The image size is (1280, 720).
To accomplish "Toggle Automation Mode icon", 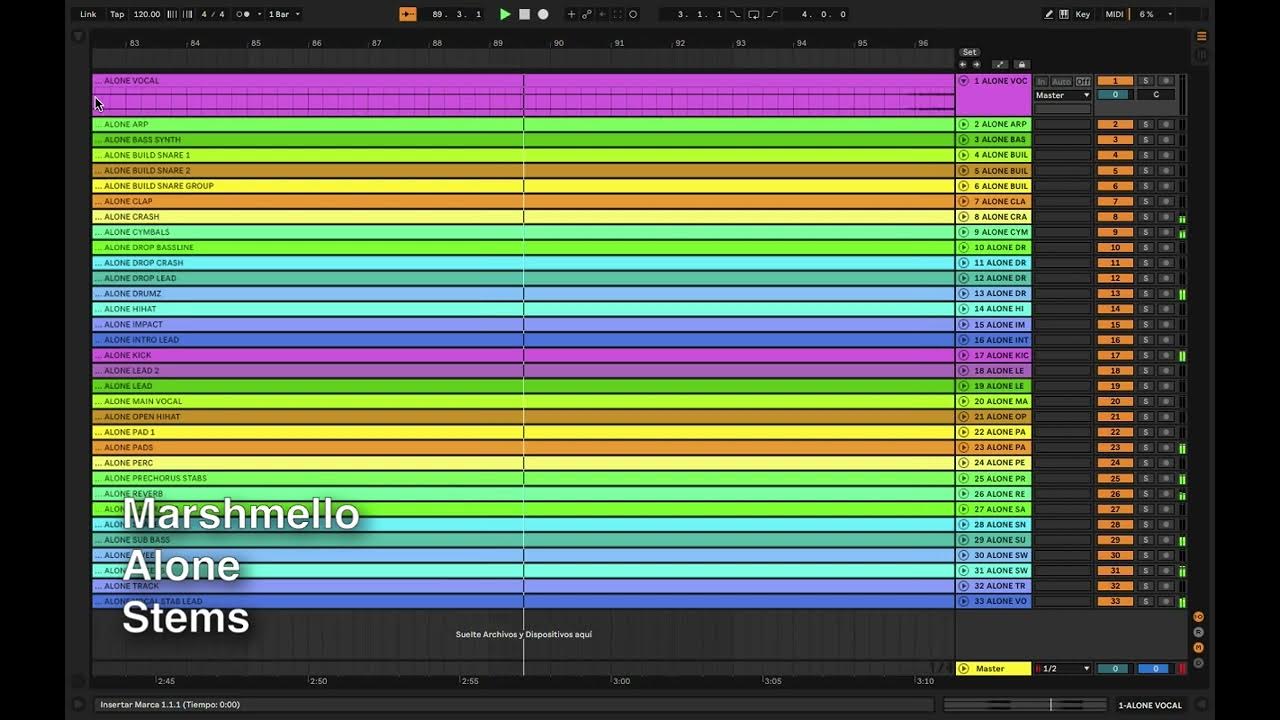I will [1000, 64].
